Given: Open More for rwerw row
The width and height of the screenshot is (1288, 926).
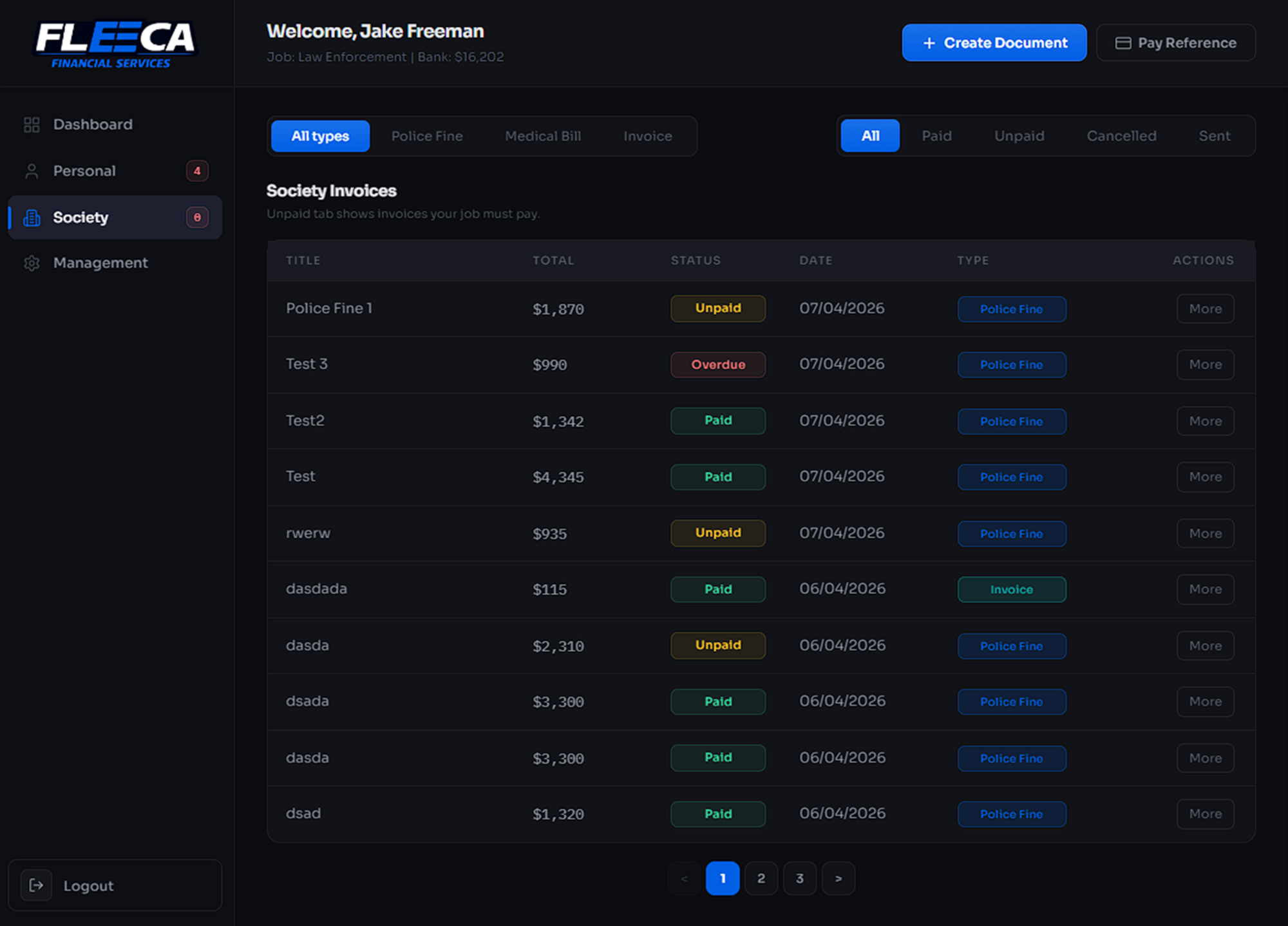Looking at the screenshot, I should [x=1205, y=533].
